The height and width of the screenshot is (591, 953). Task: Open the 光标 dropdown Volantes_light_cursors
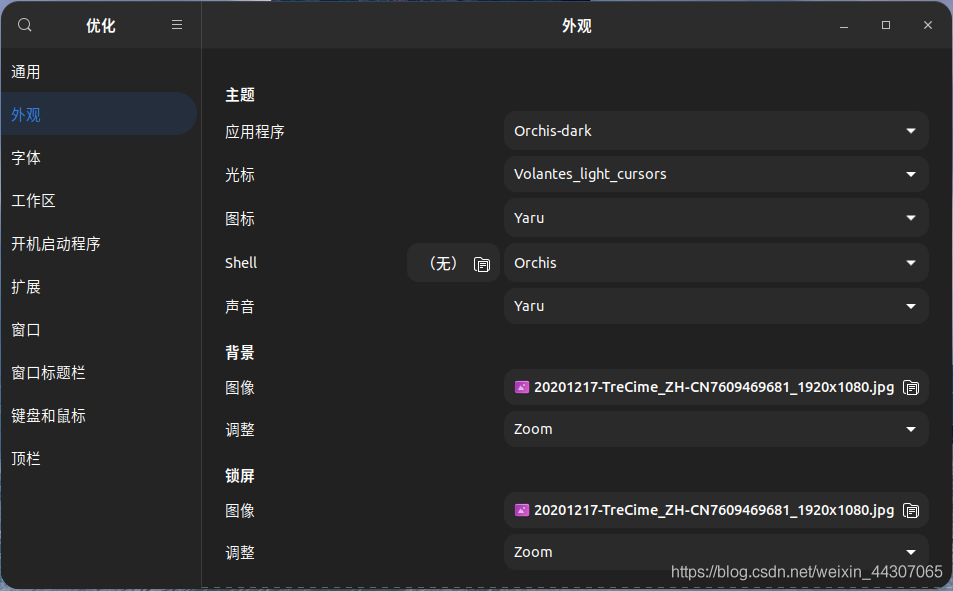[x=716, y=174]
